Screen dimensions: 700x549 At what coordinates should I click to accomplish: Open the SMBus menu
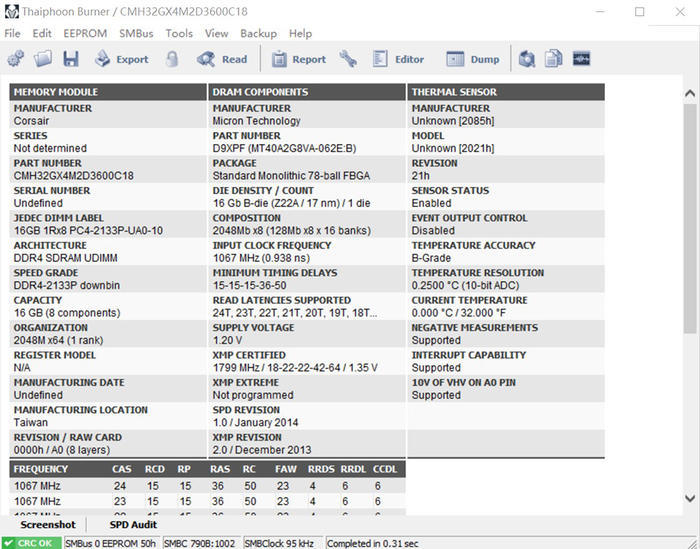pyautogui.click(x=136, y=33)
